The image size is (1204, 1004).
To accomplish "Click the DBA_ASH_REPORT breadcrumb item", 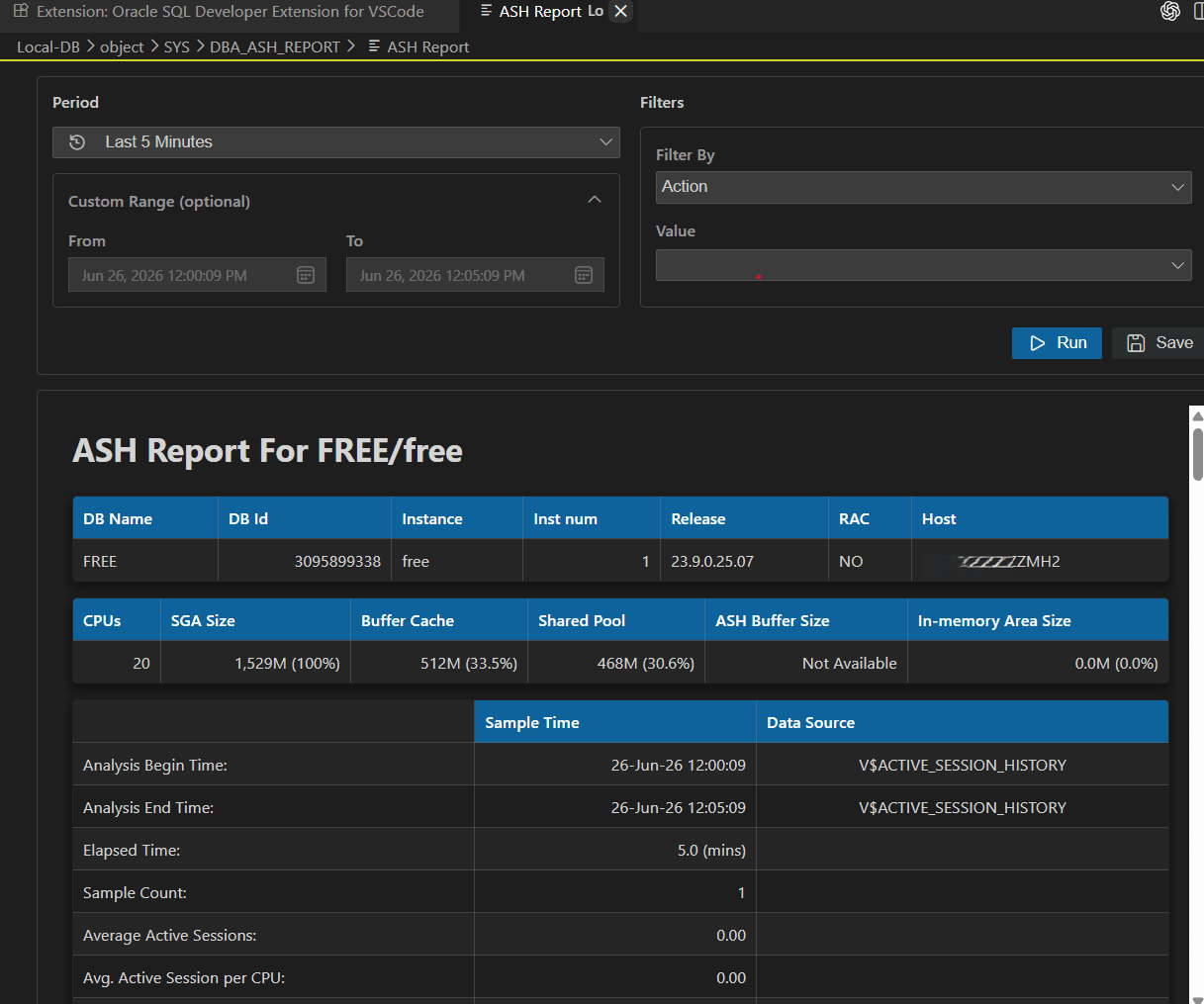I will pos(275,46).
